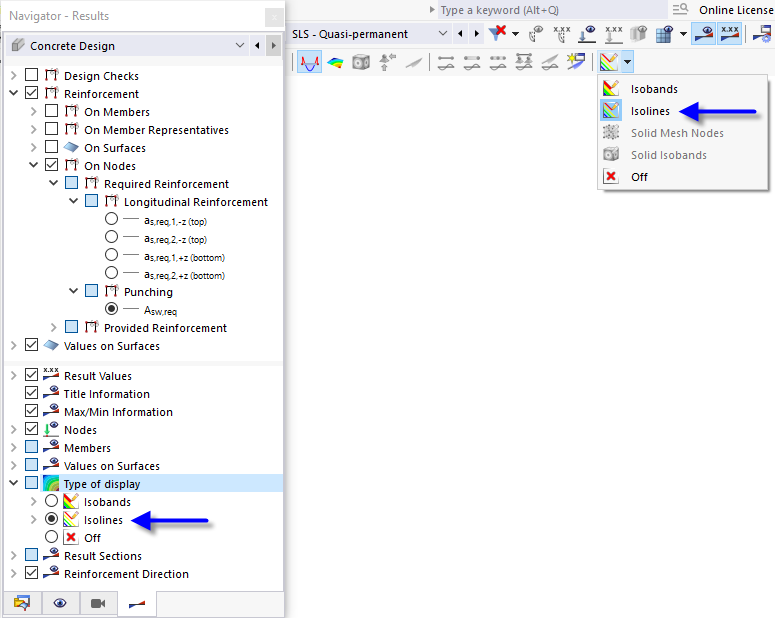The image size is (775, 618).
Task: Uncheck the On Nodes checkbox
Action: [51, 165]
